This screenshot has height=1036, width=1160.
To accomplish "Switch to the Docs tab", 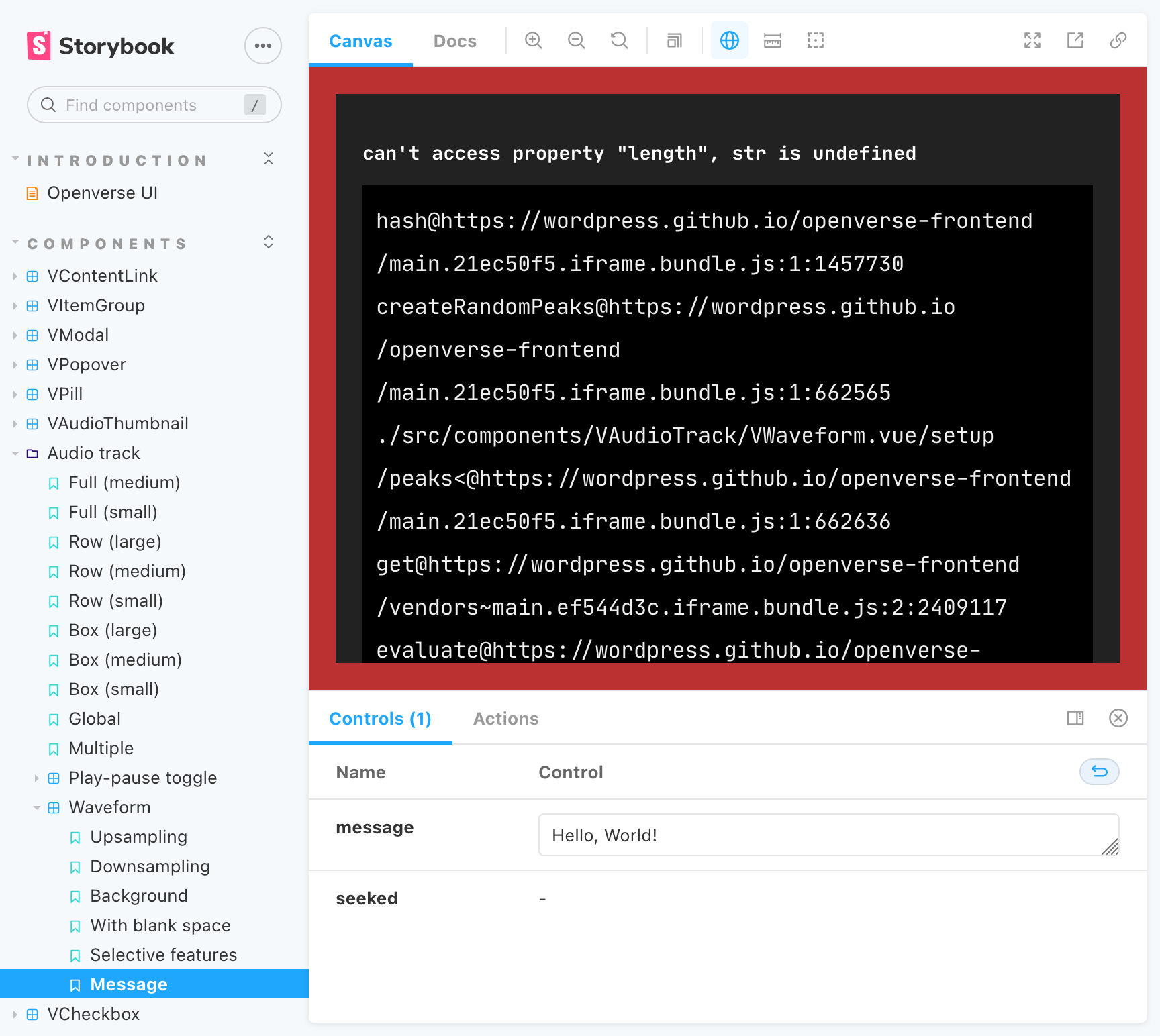I will [x=455, y=41].
